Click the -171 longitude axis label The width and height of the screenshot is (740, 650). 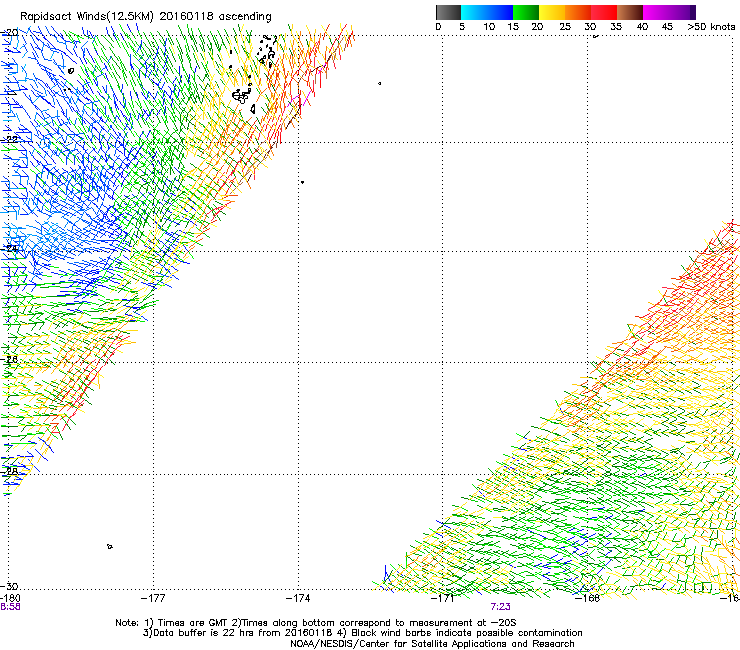(x=443, y=598)
